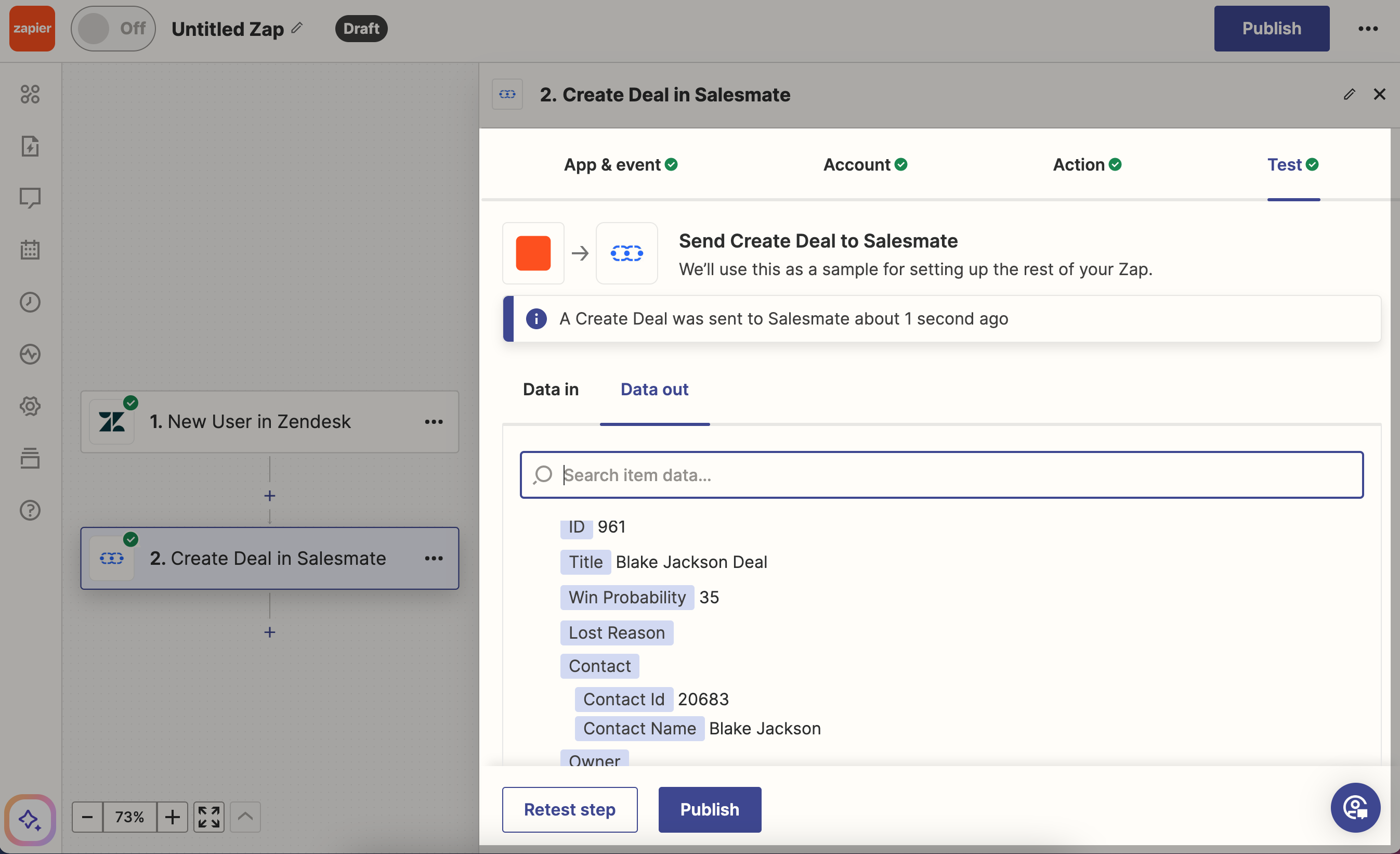Viewport: 1400px width, 854px height.
Task: Open the settings gear sidebar icon
Action: 30,406
